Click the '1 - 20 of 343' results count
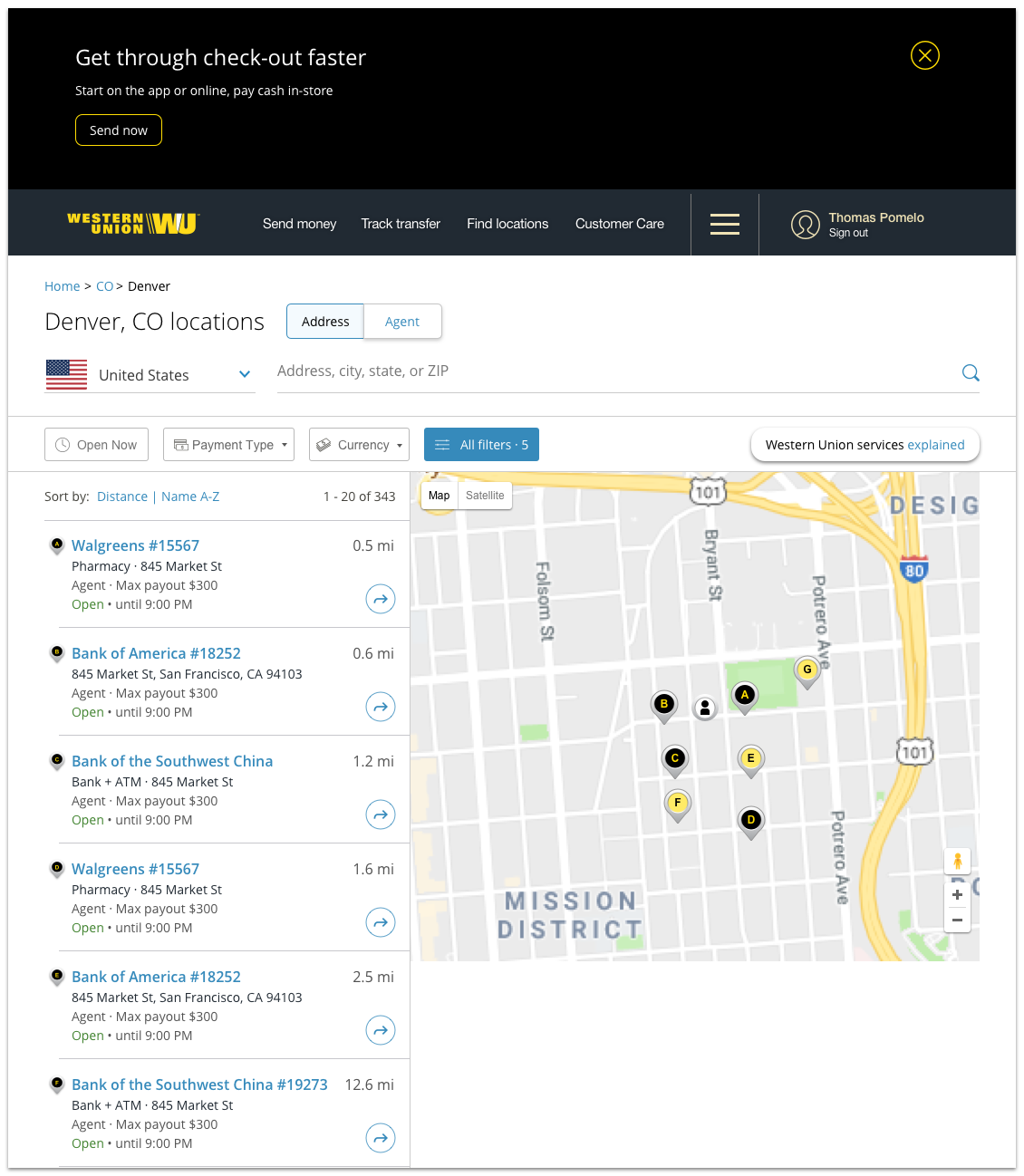Viewport: 1024px width, 1176px height. (x=359, y=496)
